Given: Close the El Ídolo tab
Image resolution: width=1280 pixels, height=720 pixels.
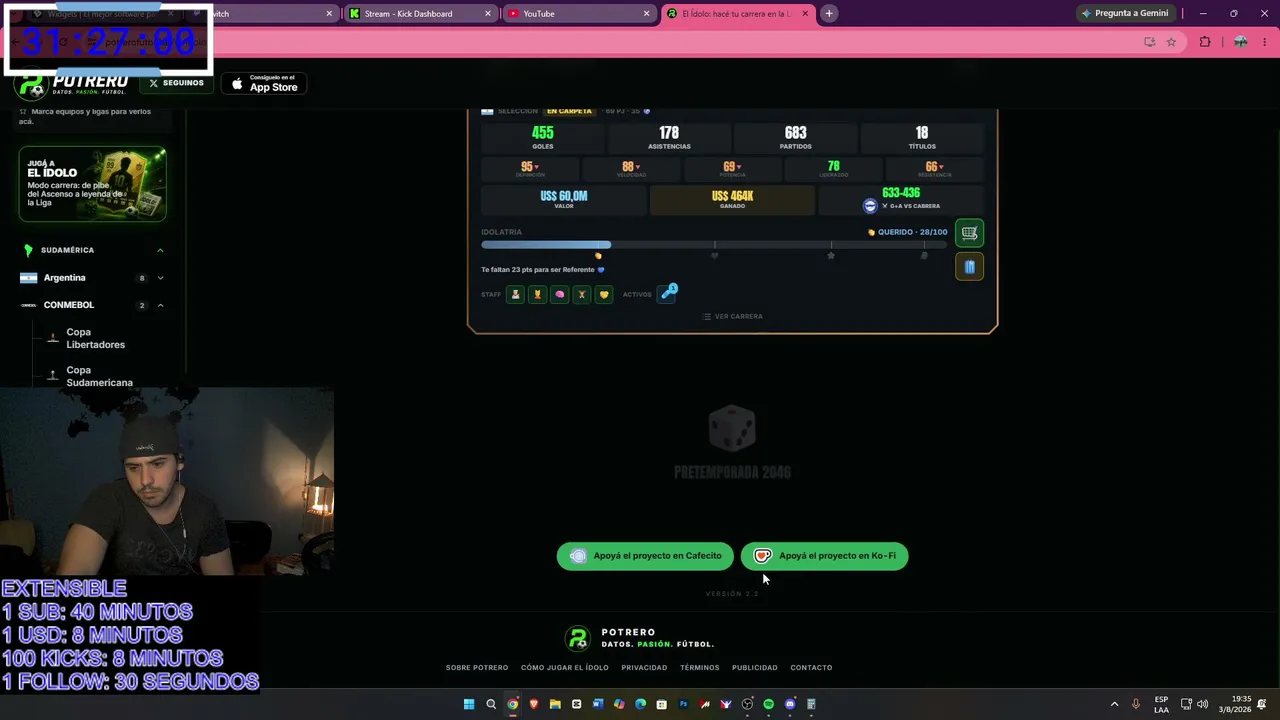Looking at the screenshot, I should tap(805, 14).
